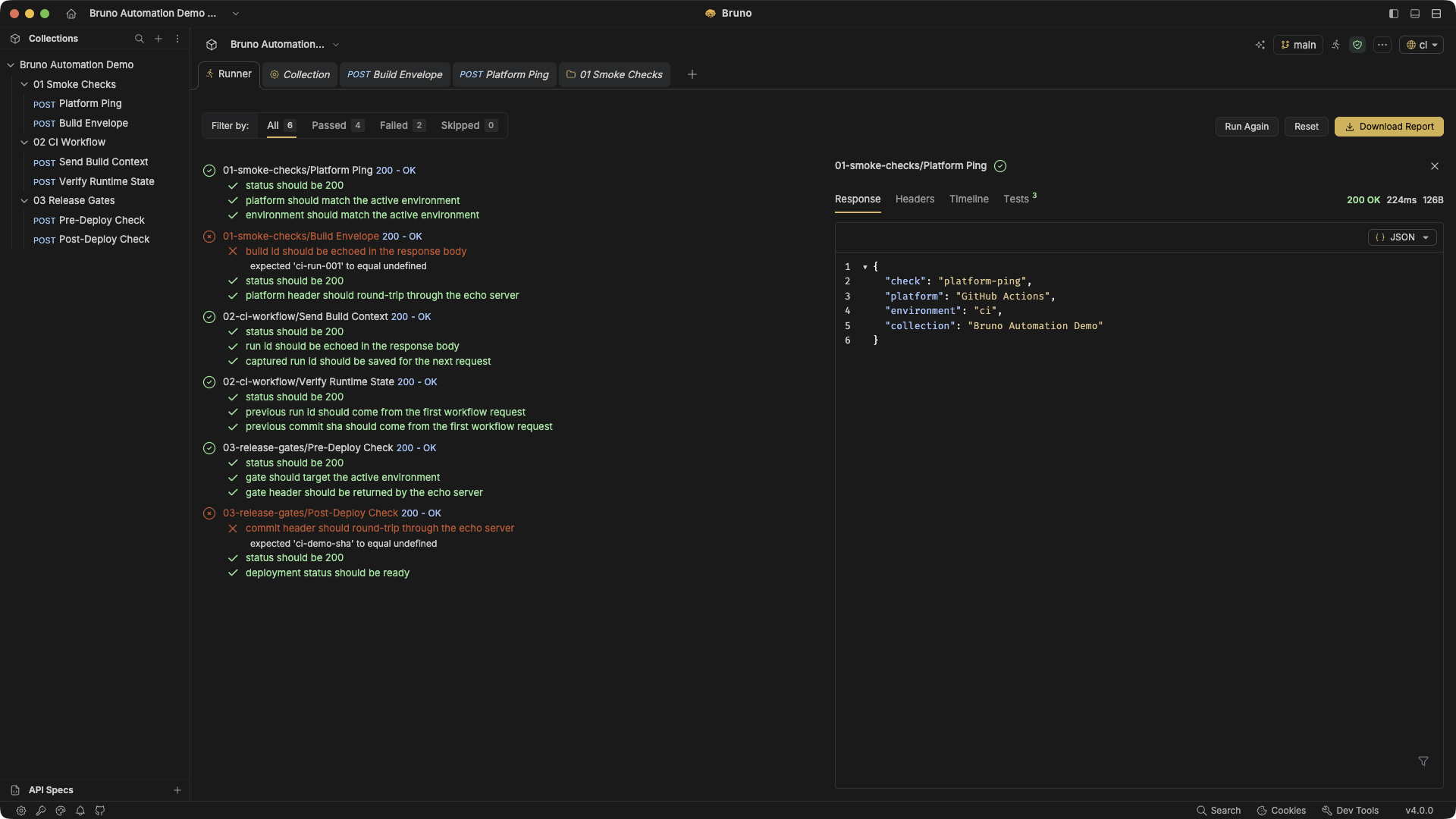Screen dimensions: 1456x819
Task: Show the response Tests tab
Action: point(1020,199)
